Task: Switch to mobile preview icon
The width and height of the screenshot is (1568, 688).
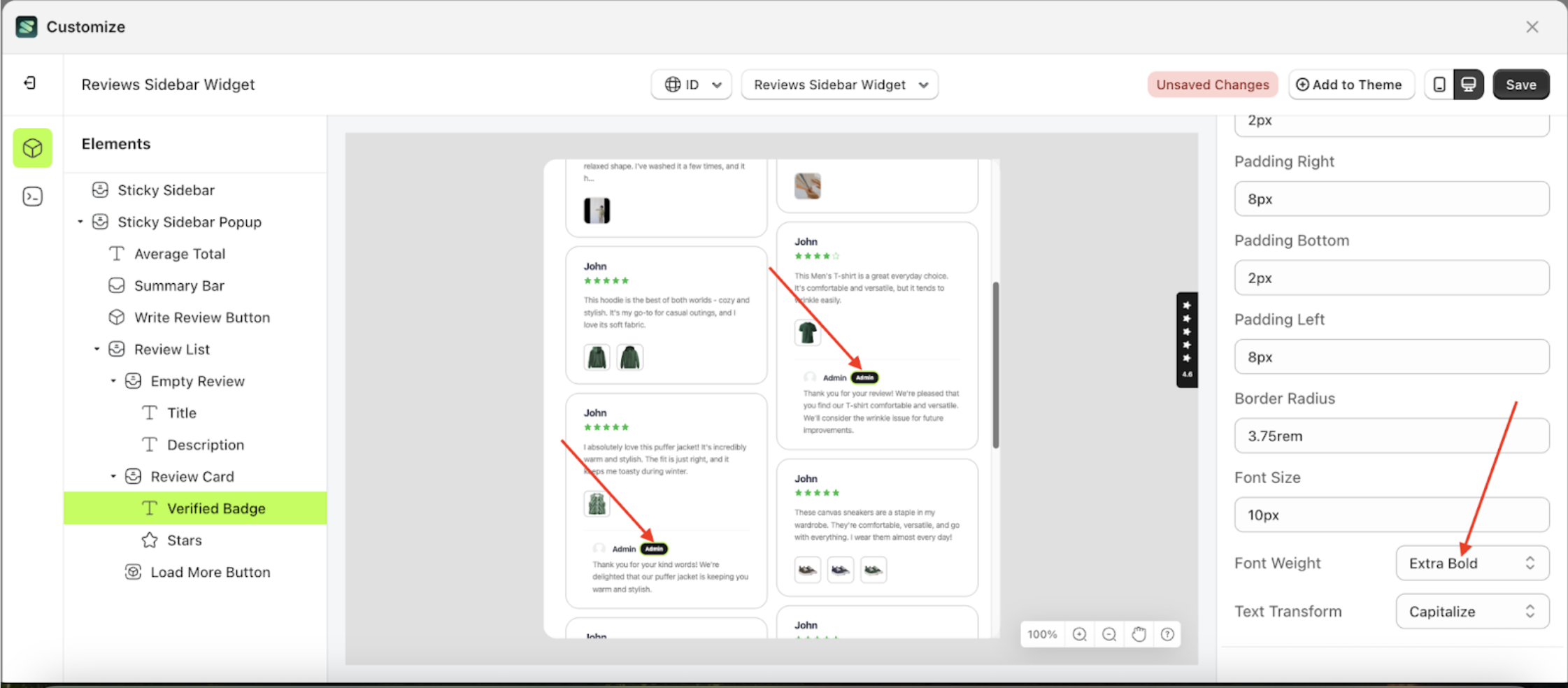Action: (x=1439, y=85)
